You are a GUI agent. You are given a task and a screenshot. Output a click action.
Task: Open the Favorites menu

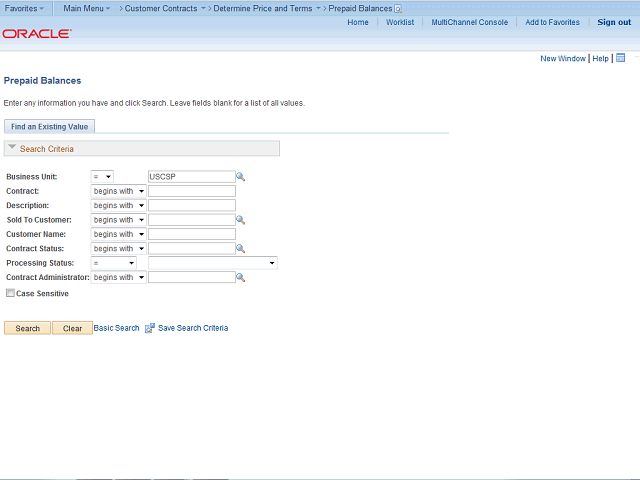pyautogui.click(x=24, y=8)
